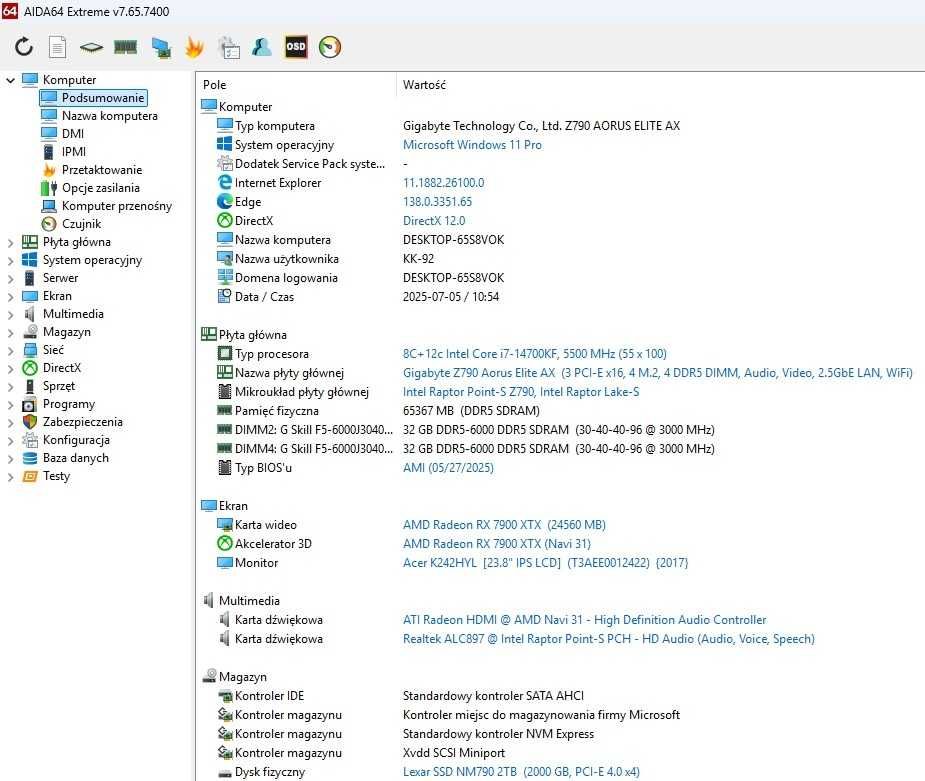Select Baza danych in the tree
Screen dimensions: 925x781
[76, 458]
